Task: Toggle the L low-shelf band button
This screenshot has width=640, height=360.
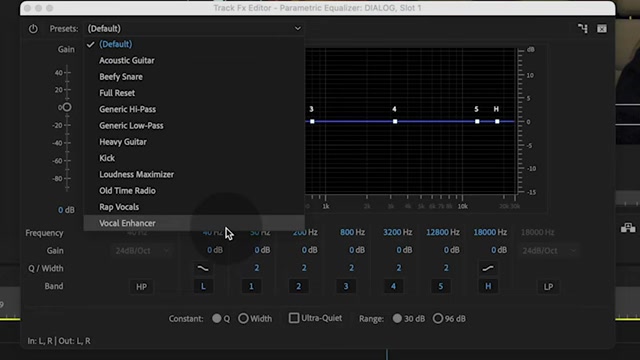Action: point(203,287)
